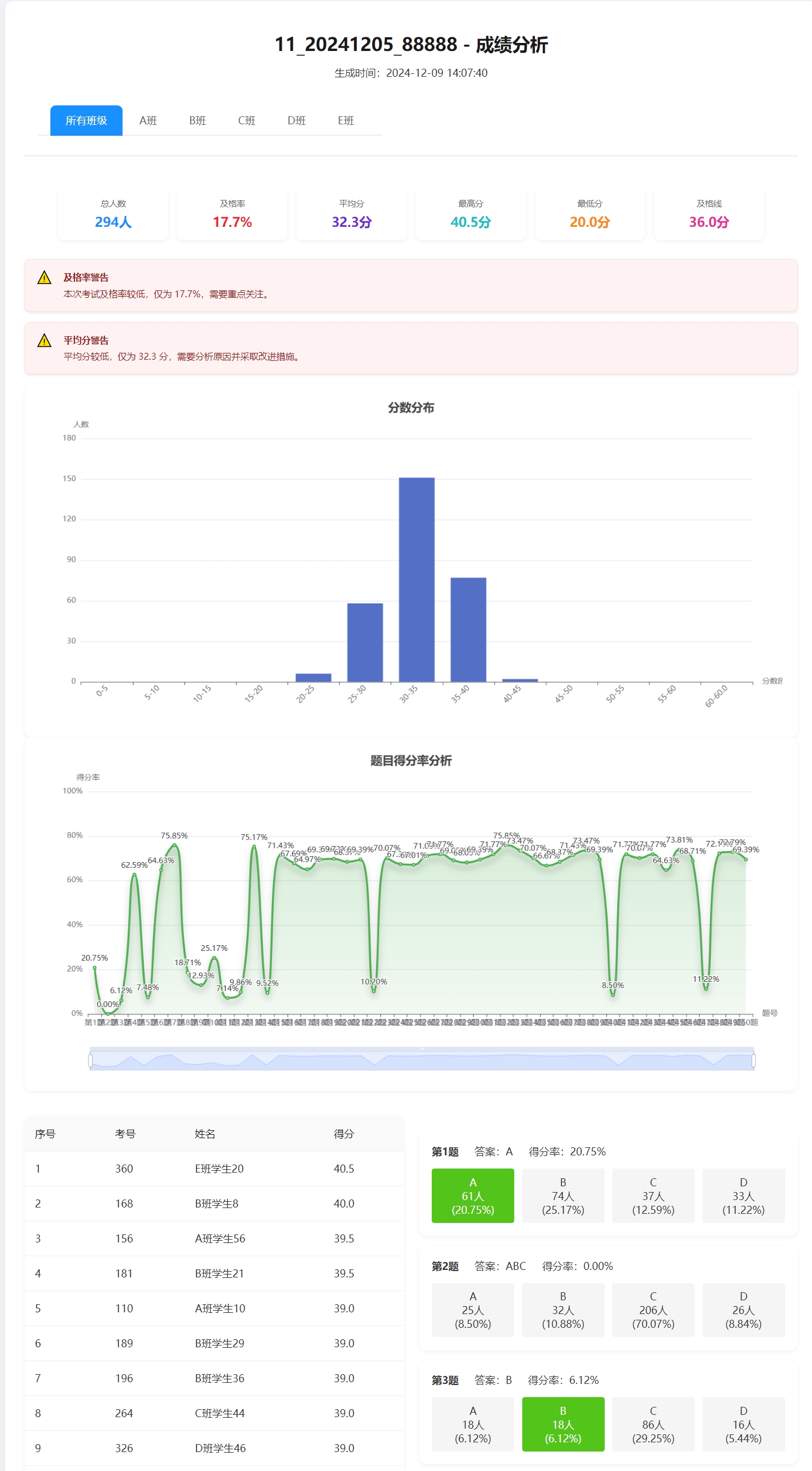This screenshot has height=1471, width=812.
Task: Click the left handle of the zoom slider
Action: tap(90, 1061)
